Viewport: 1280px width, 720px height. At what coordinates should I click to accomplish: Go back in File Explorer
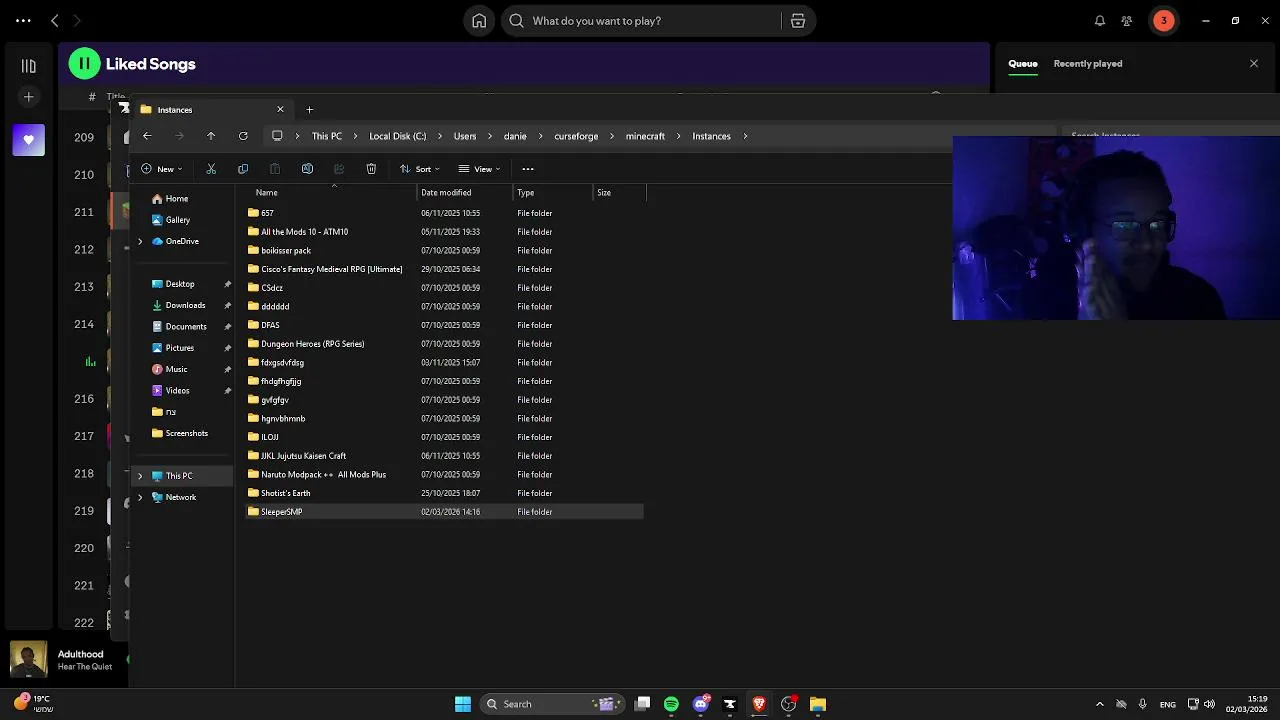click(x=147, y=136)
